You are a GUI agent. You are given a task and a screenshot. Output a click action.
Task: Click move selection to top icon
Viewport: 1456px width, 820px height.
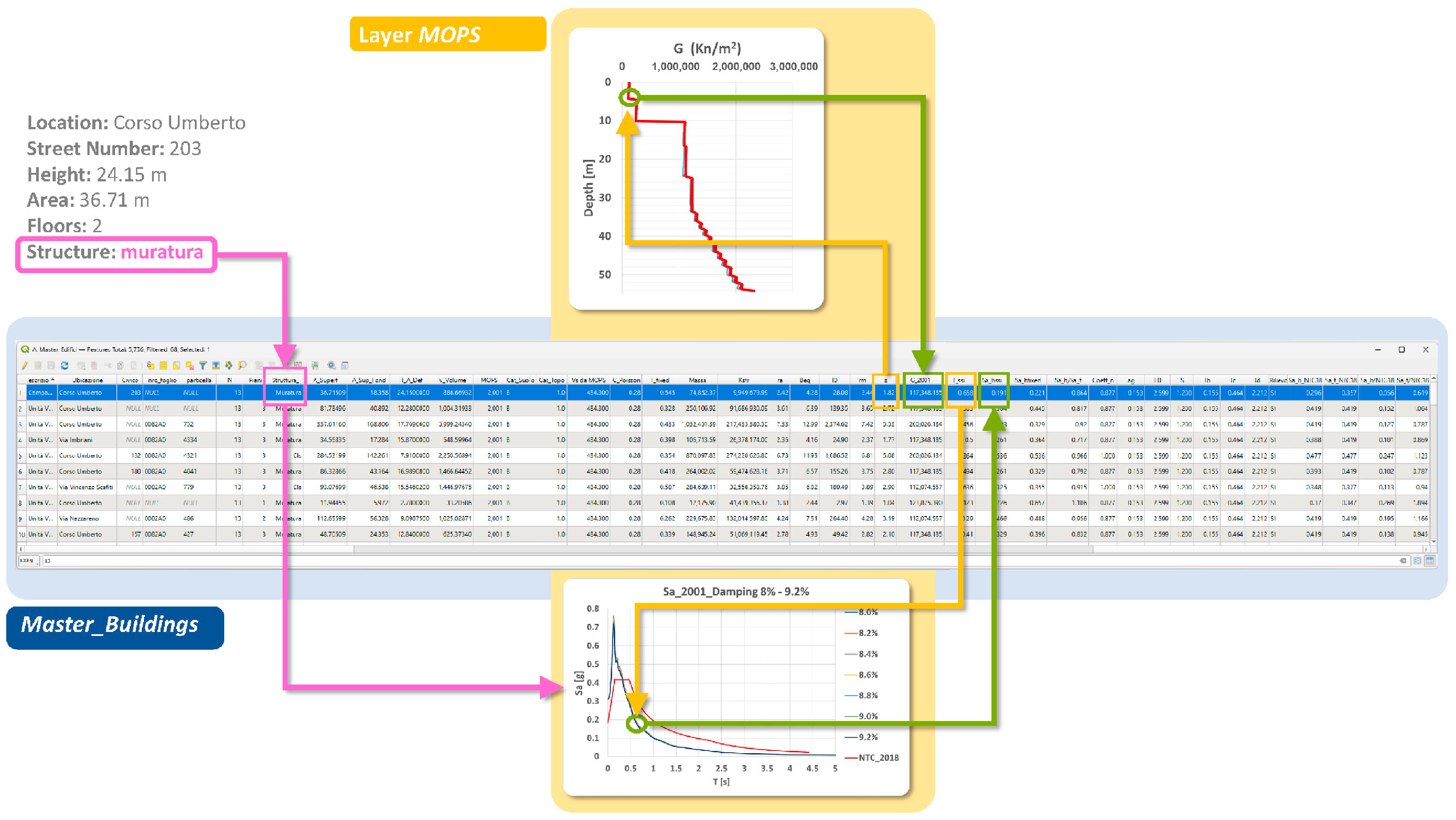216,365
